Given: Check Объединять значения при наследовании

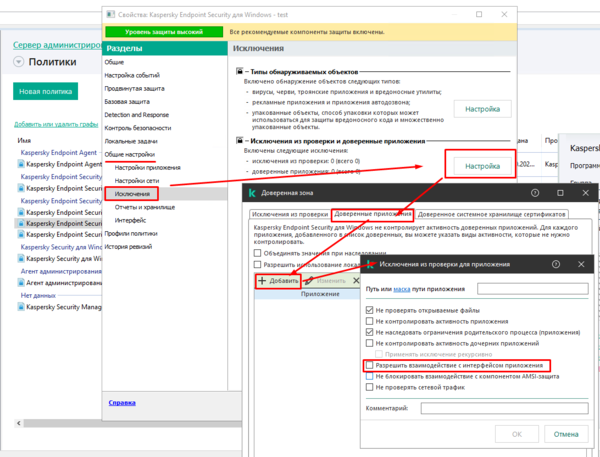Looking at the screenshot, I should coord(258,253).
